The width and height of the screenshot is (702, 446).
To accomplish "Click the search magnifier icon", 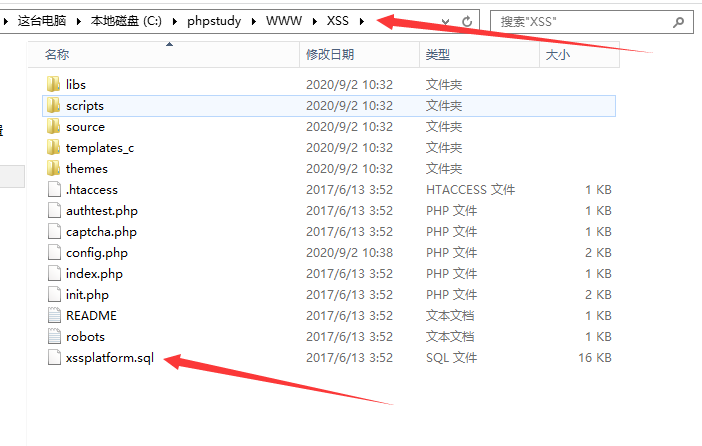I will 679,21.
